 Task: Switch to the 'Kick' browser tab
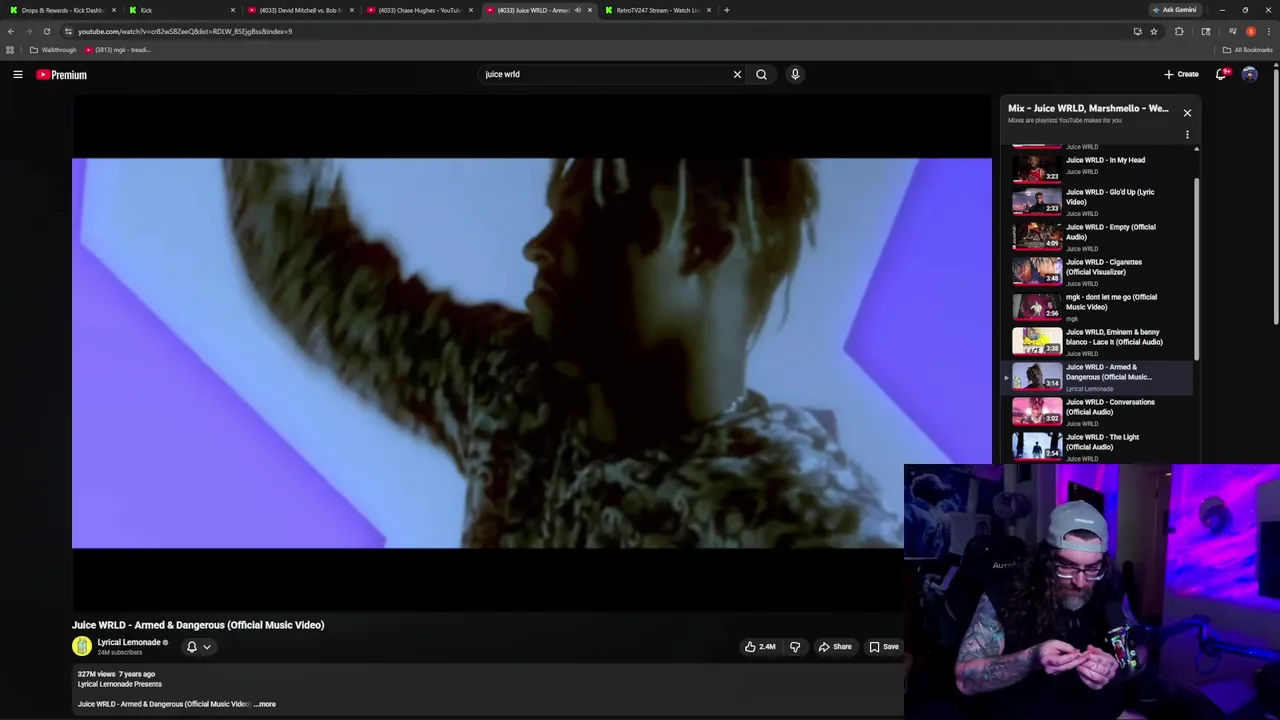coord(180,10)
